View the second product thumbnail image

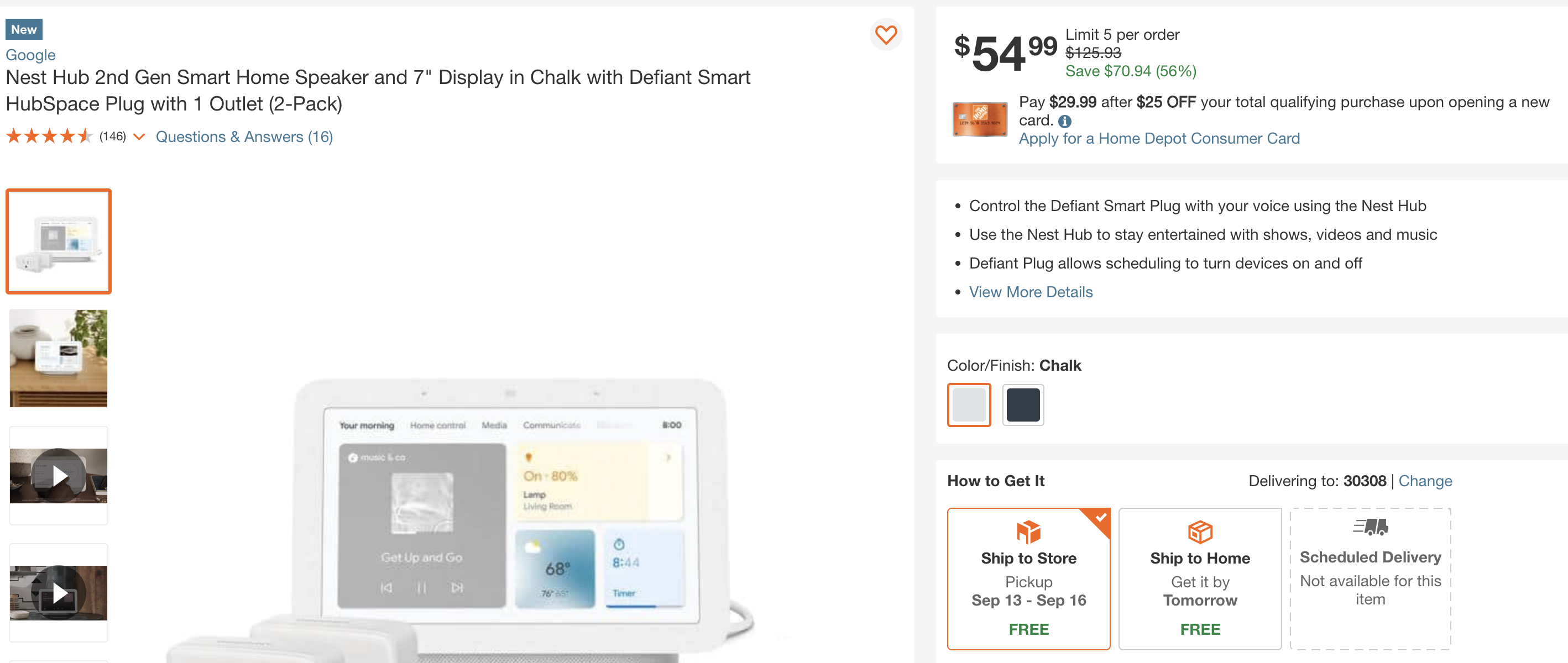(x=58, y=358)
